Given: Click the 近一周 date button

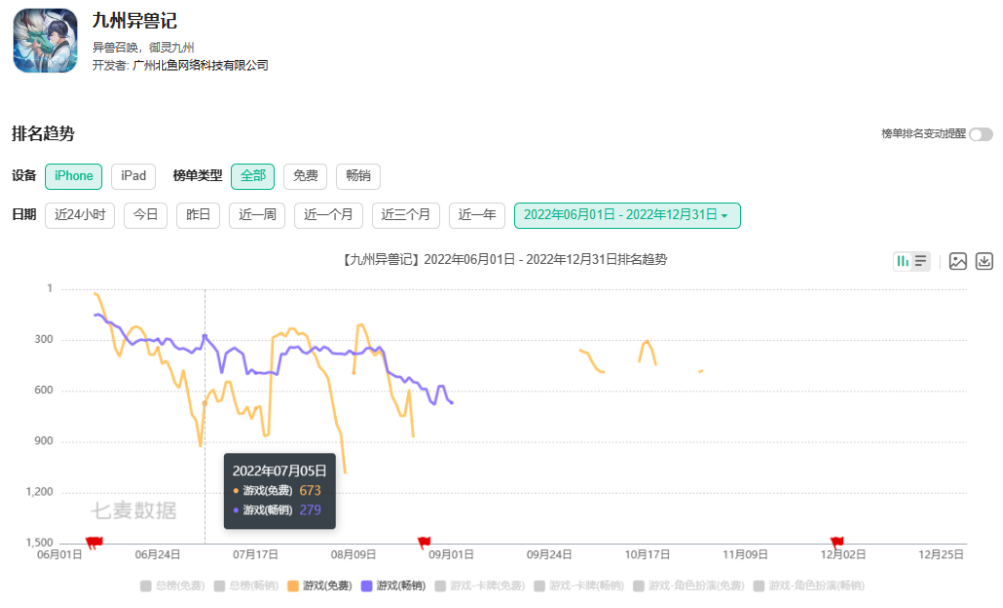Looking at the screenshot, I should coord(257,215).
